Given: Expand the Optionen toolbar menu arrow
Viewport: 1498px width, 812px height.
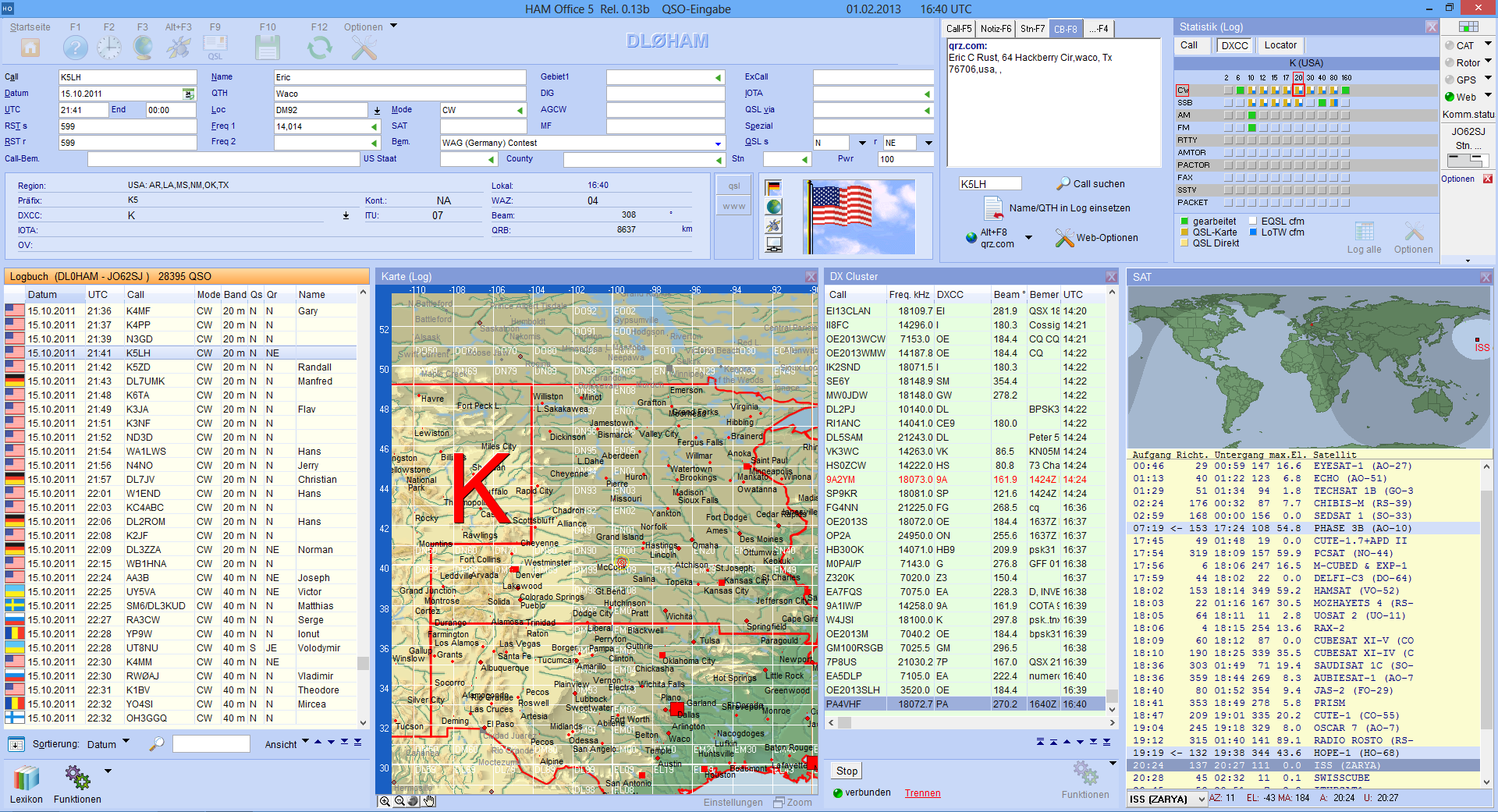Looking at the screenshot, I should 394,26.
